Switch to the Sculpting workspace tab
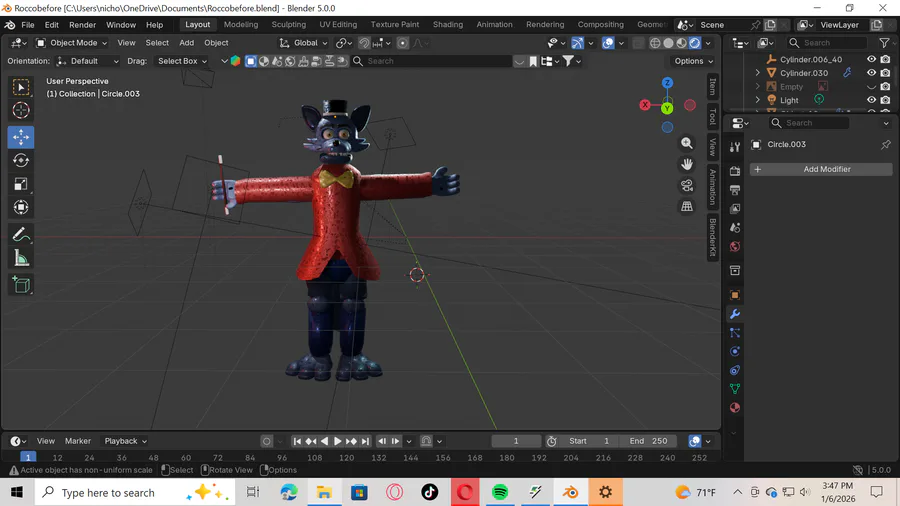 pyautogui.click(x=288, y=25)
